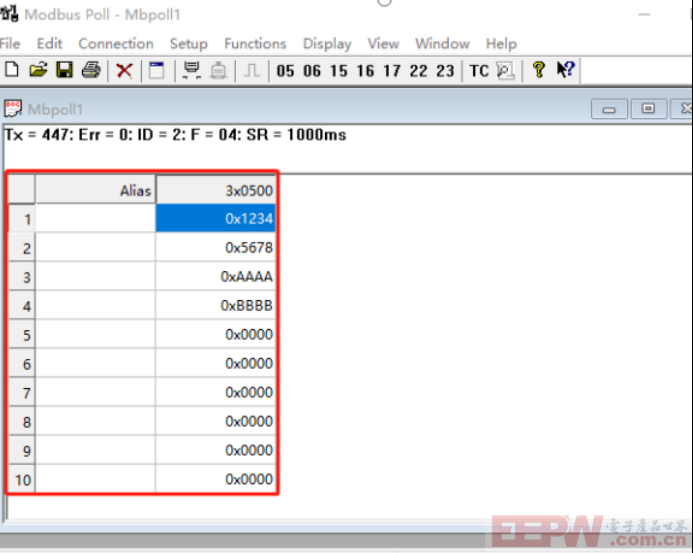
Task: Click the new window toolbar icon
Action: (x=156, y=70)
